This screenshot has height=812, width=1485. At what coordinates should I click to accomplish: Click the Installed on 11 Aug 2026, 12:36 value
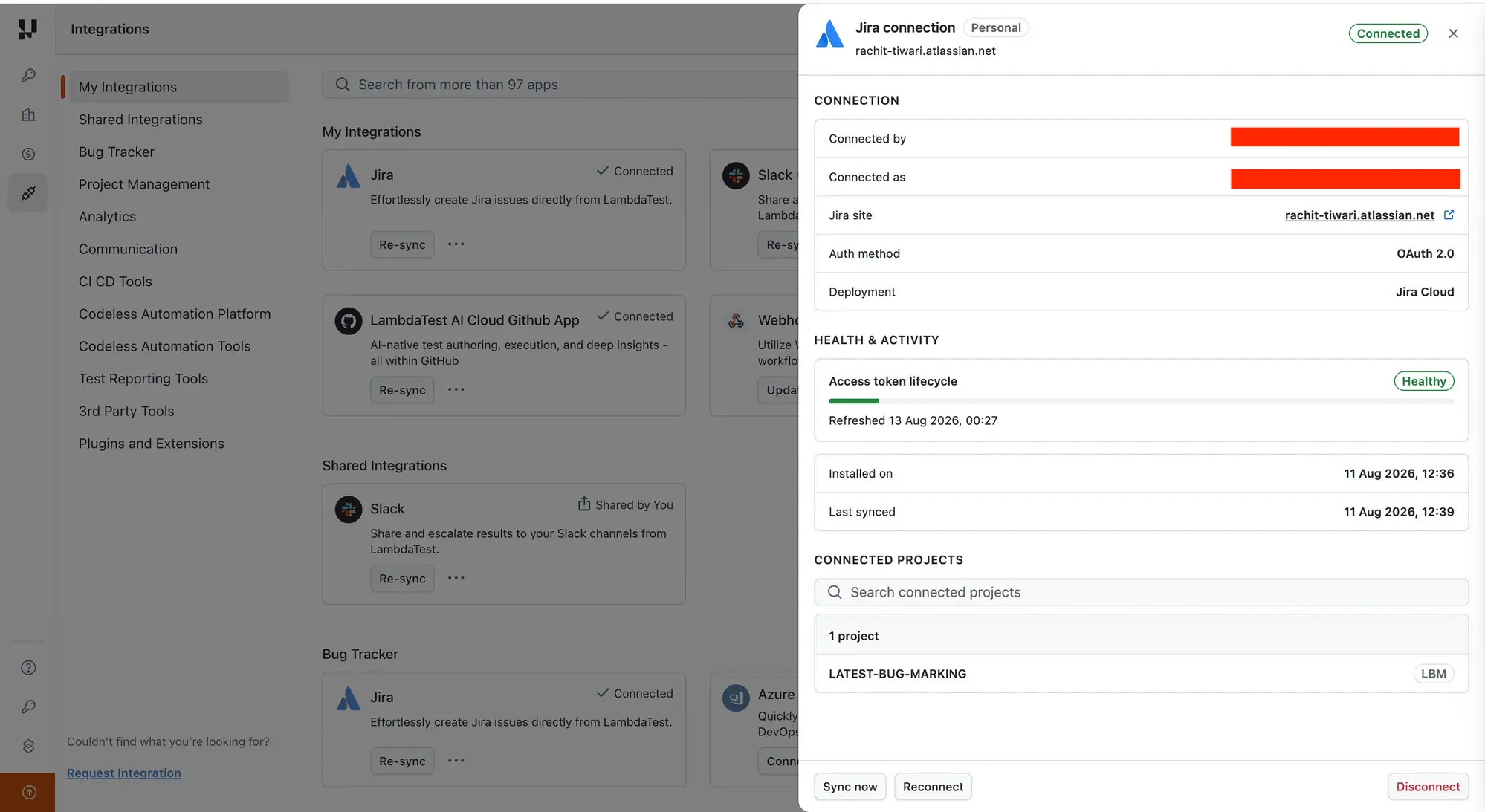click(x=1399, y=473)
